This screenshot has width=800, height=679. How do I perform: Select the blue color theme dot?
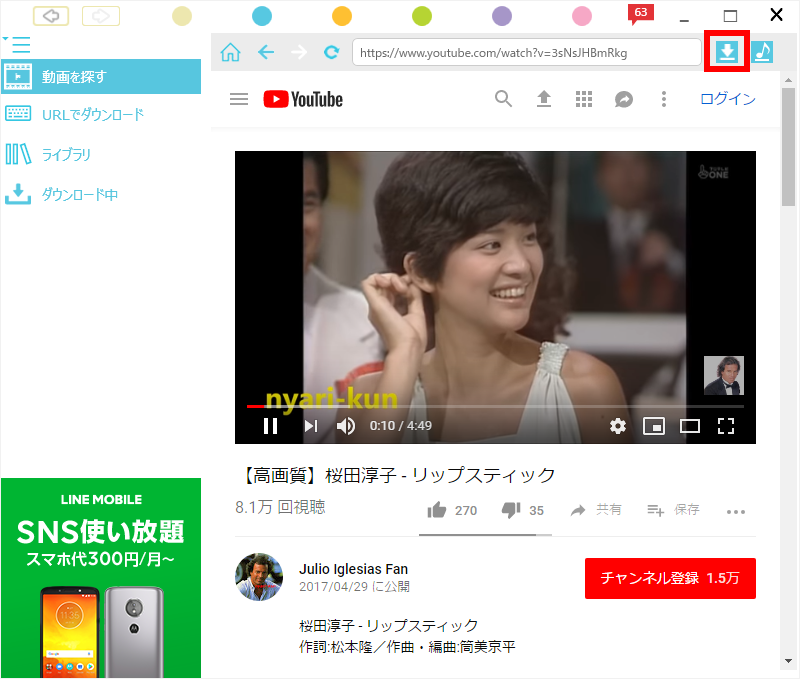click(262, 16)
